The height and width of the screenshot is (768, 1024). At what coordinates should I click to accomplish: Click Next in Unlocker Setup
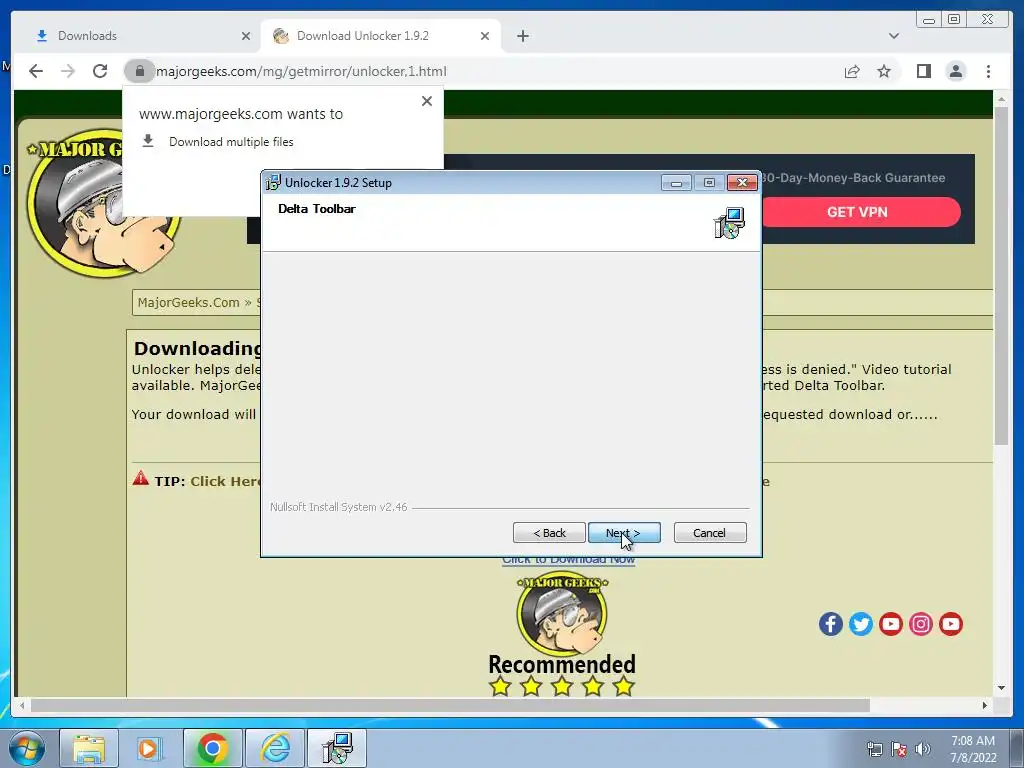pos(624,533)
